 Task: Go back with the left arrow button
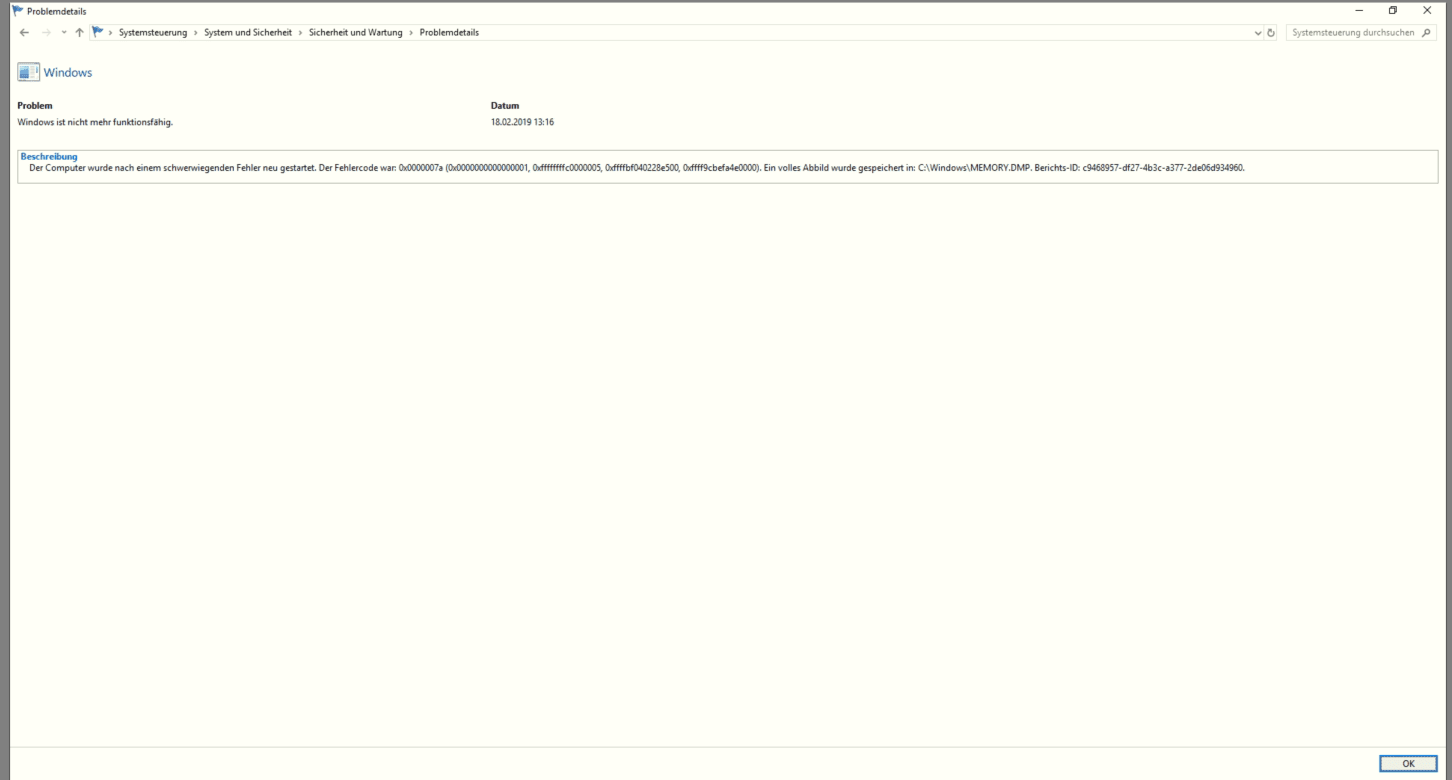pyautogui.click(x=24, y=33)
